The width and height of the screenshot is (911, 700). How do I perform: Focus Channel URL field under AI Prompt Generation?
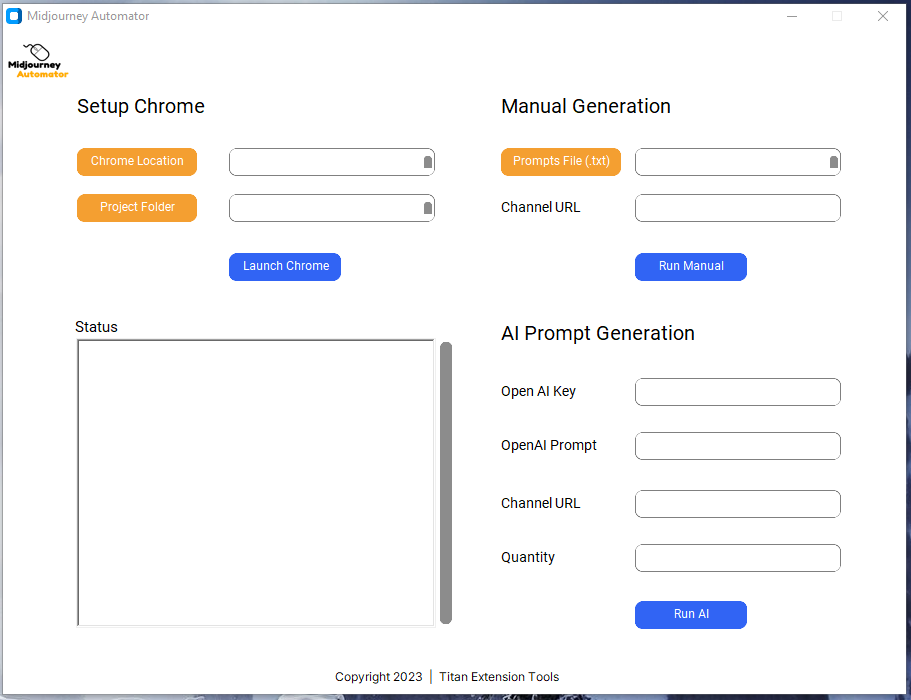pyautogui.click(x=738, y=504)
